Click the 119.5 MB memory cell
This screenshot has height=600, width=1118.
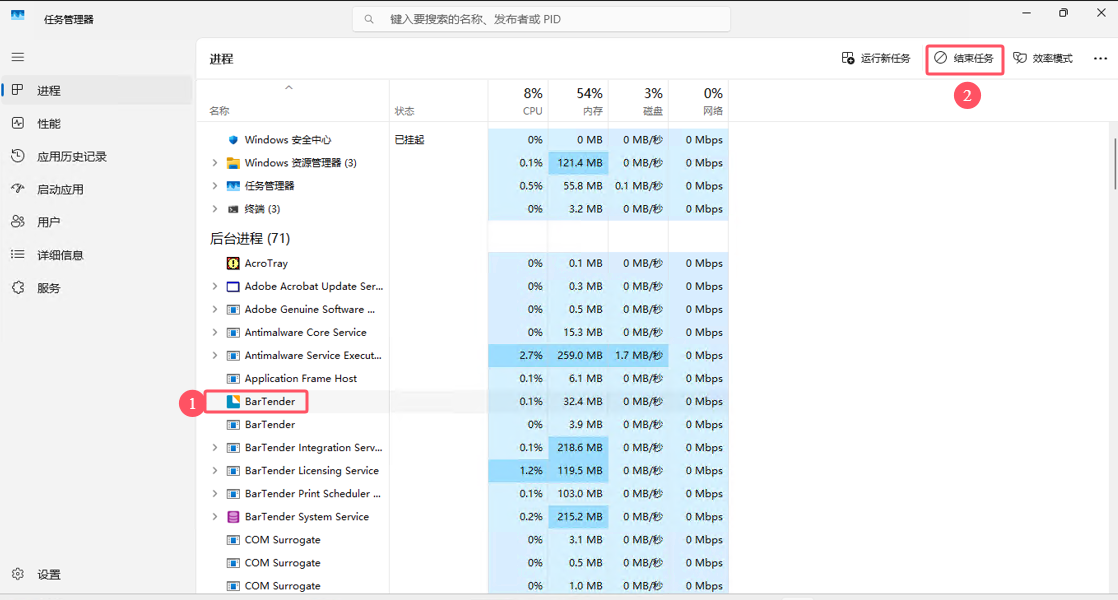(x=578, y=470)
